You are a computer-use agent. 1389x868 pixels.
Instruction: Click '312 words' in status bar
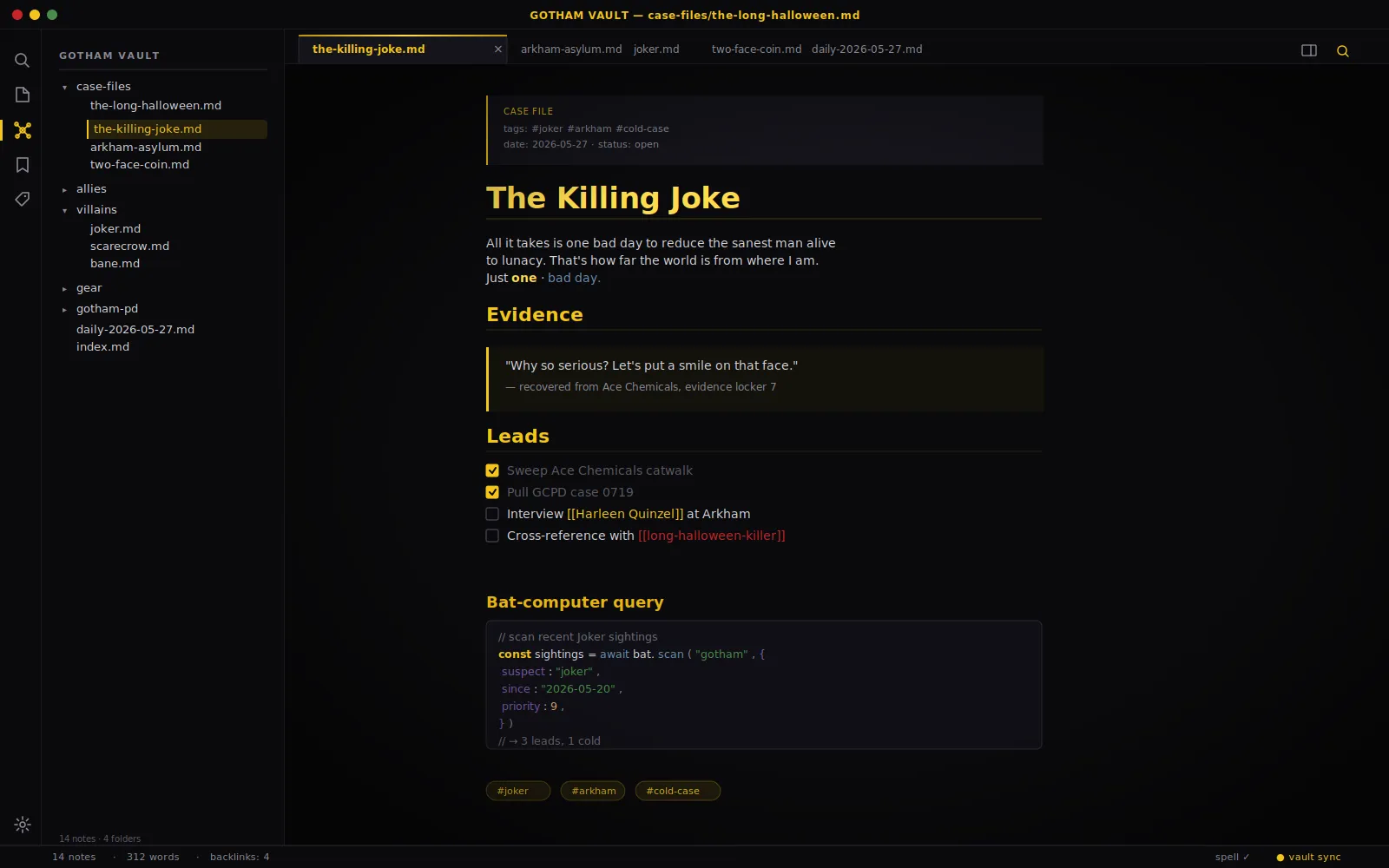(x=153, y=858)
